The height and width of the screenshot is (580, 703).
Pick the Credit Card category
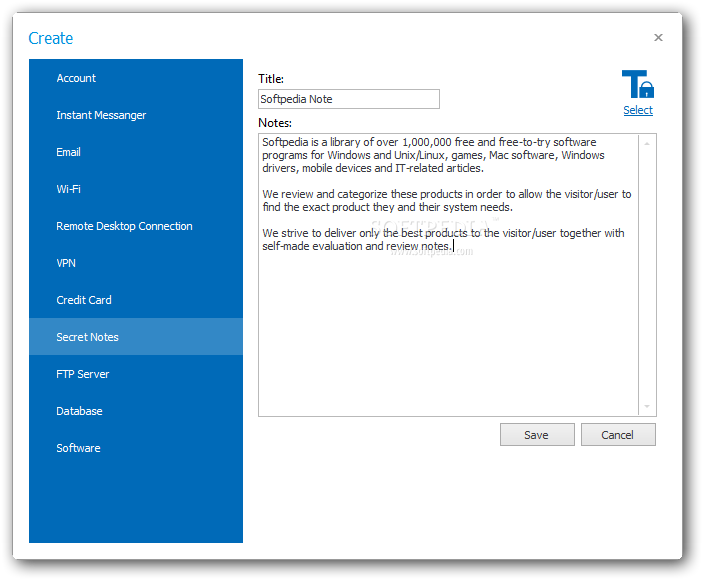click(136, 300)
